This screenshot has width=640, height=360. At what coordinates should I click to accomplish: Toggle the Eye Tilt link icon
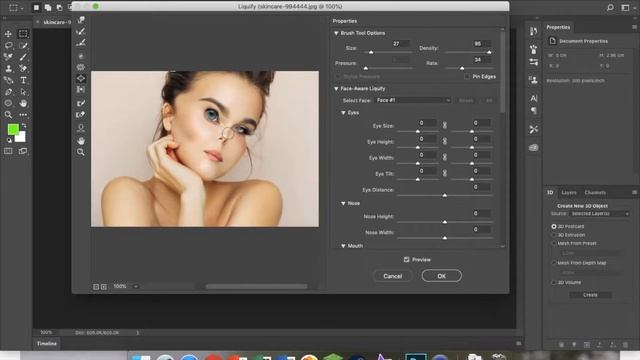click(445, 173)
